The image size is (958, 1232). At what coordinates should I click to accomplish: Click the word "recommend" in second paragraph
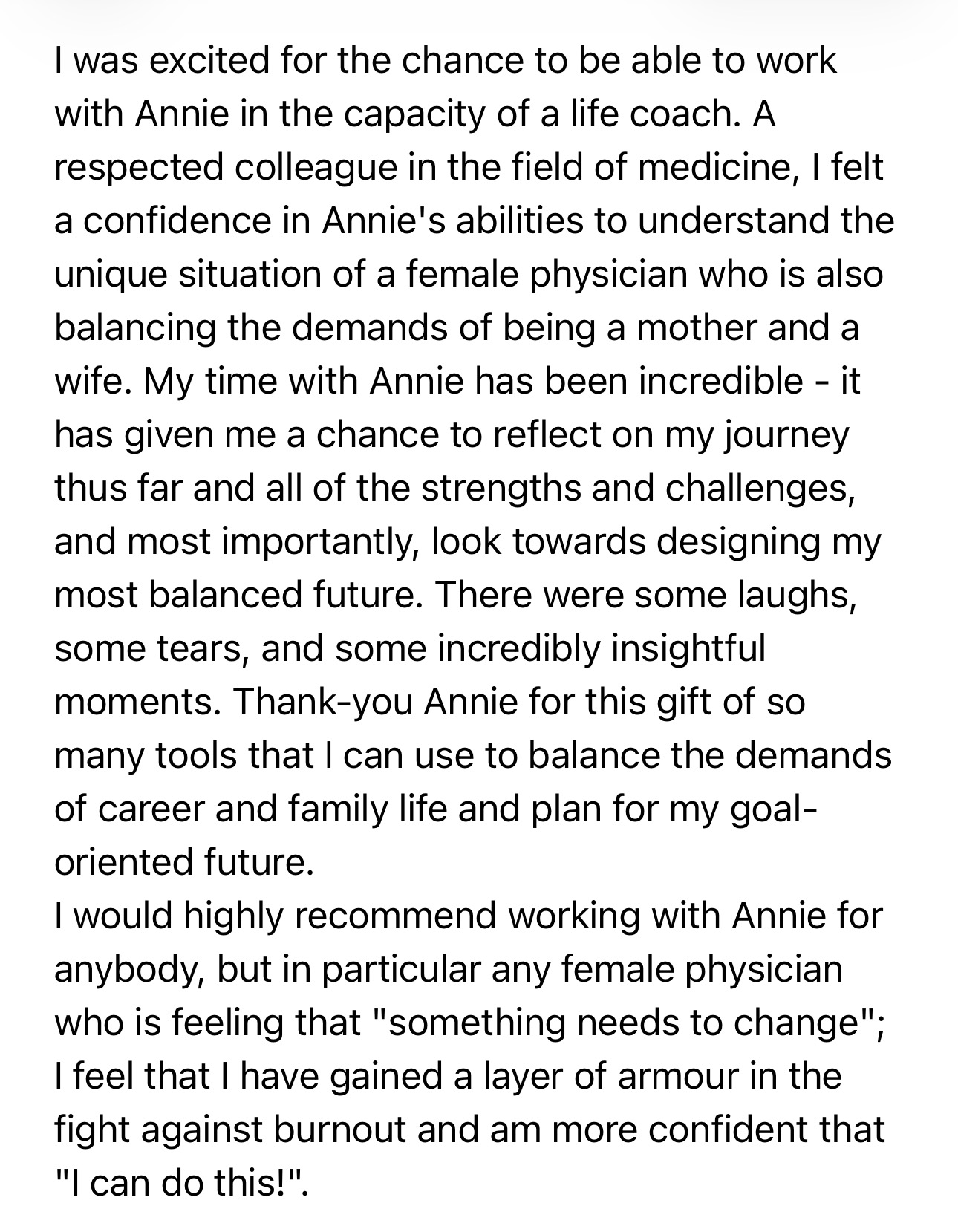397,916
